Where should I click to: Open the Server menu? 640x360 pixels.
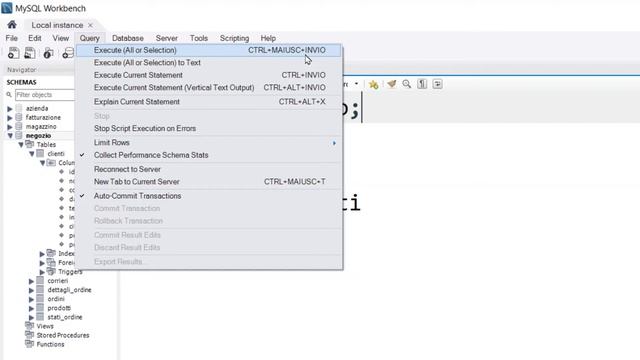[x=167, y=38]
